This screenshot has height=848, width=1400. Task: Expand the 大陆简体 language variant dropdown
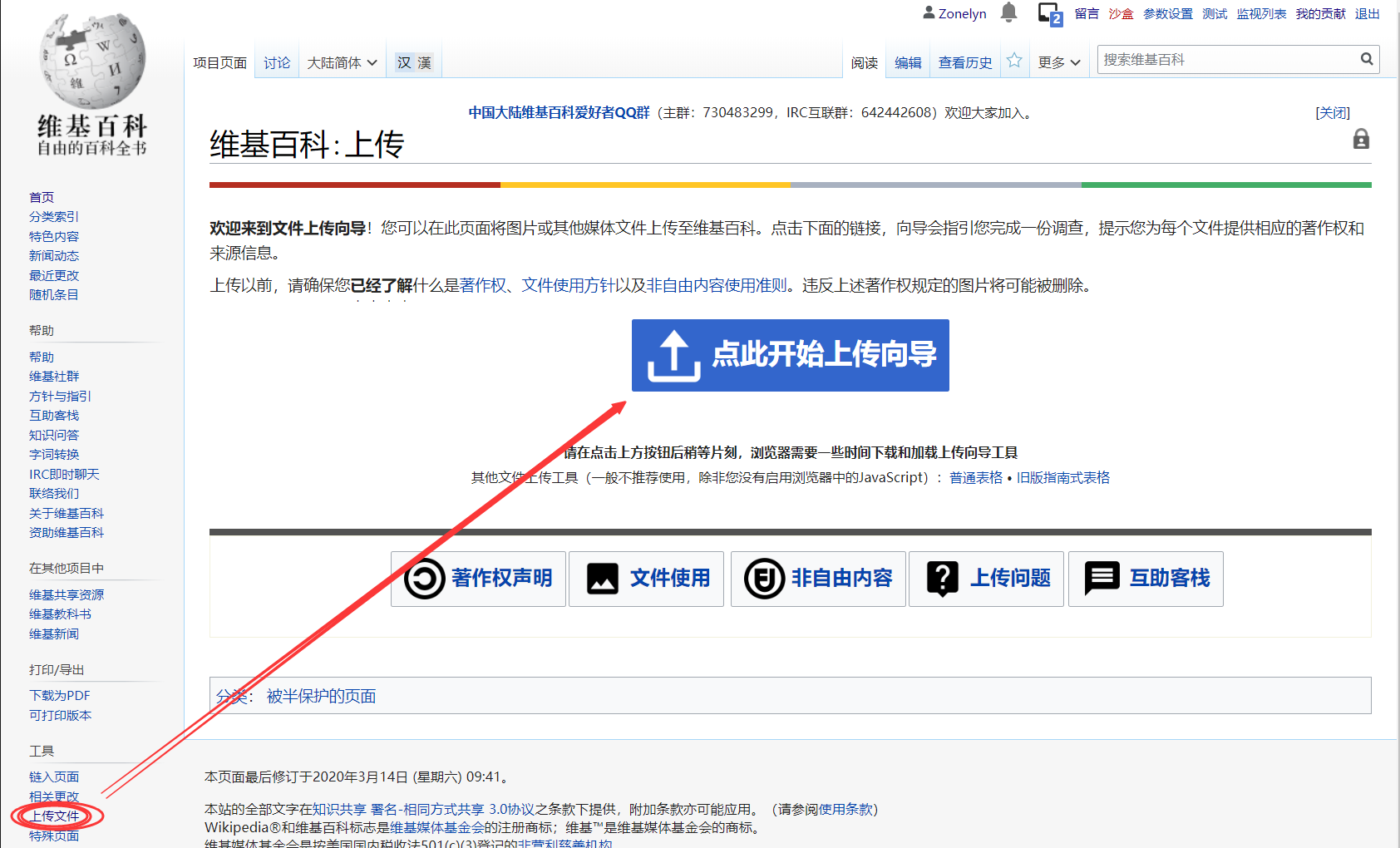342,62
